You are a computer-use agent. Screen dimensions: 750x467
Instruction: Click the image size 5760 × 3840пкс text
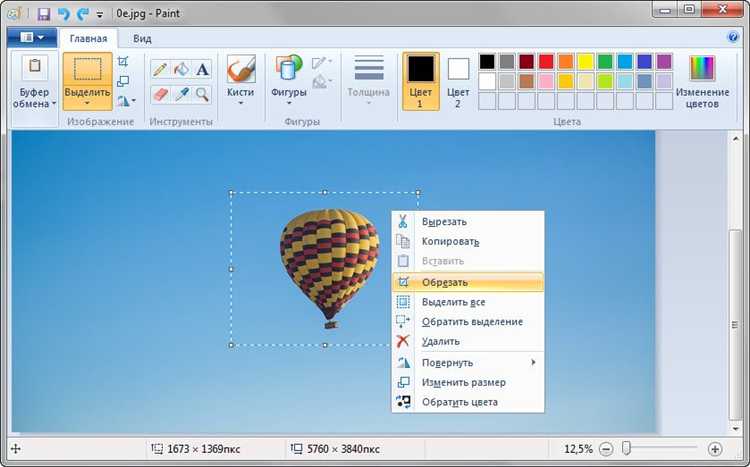(x=343, y=449)
